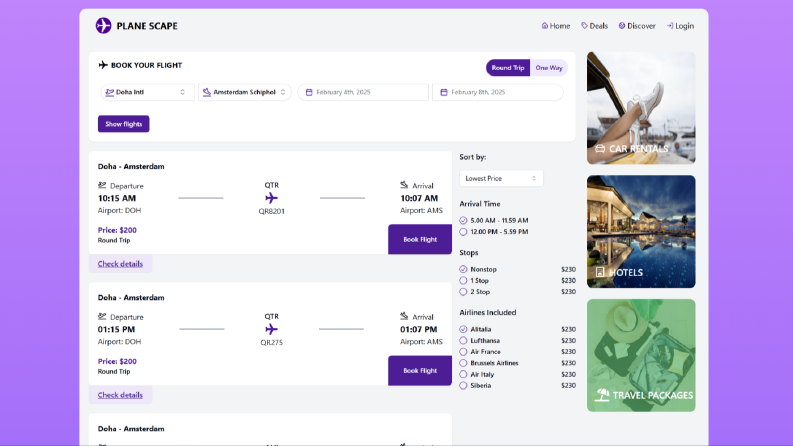Click purple plane icon above QR8201
The image size is (793, 446).
[272, 198]
